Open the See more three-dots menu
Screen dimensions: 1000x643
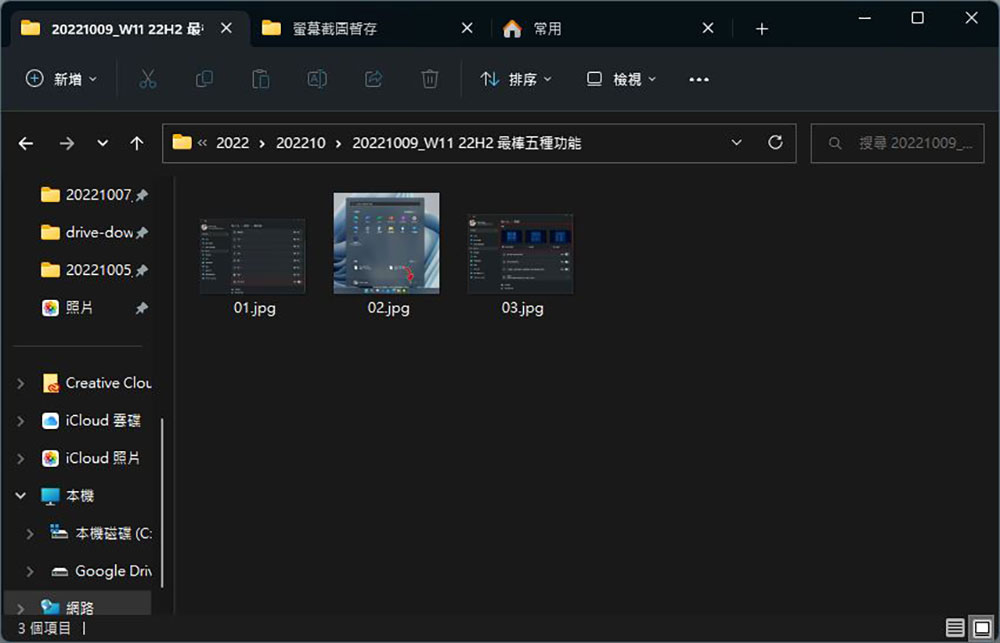[699, 79]
